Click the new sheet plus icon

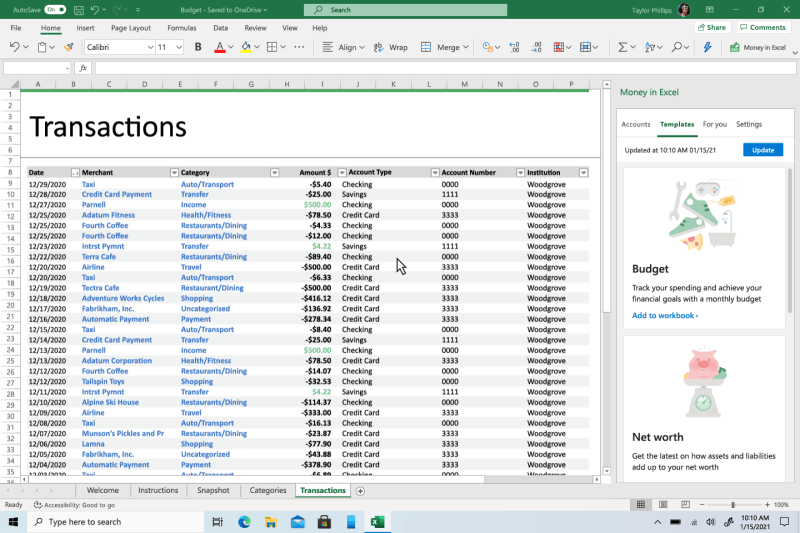(361, 491)
